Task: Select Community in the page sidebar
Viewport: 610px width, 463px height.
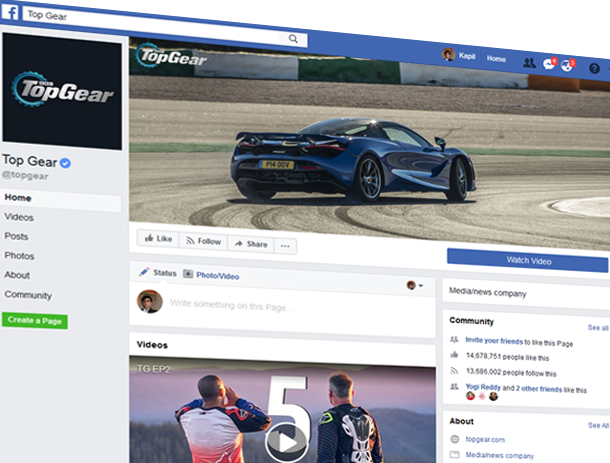Action: (x=28, y=295)
